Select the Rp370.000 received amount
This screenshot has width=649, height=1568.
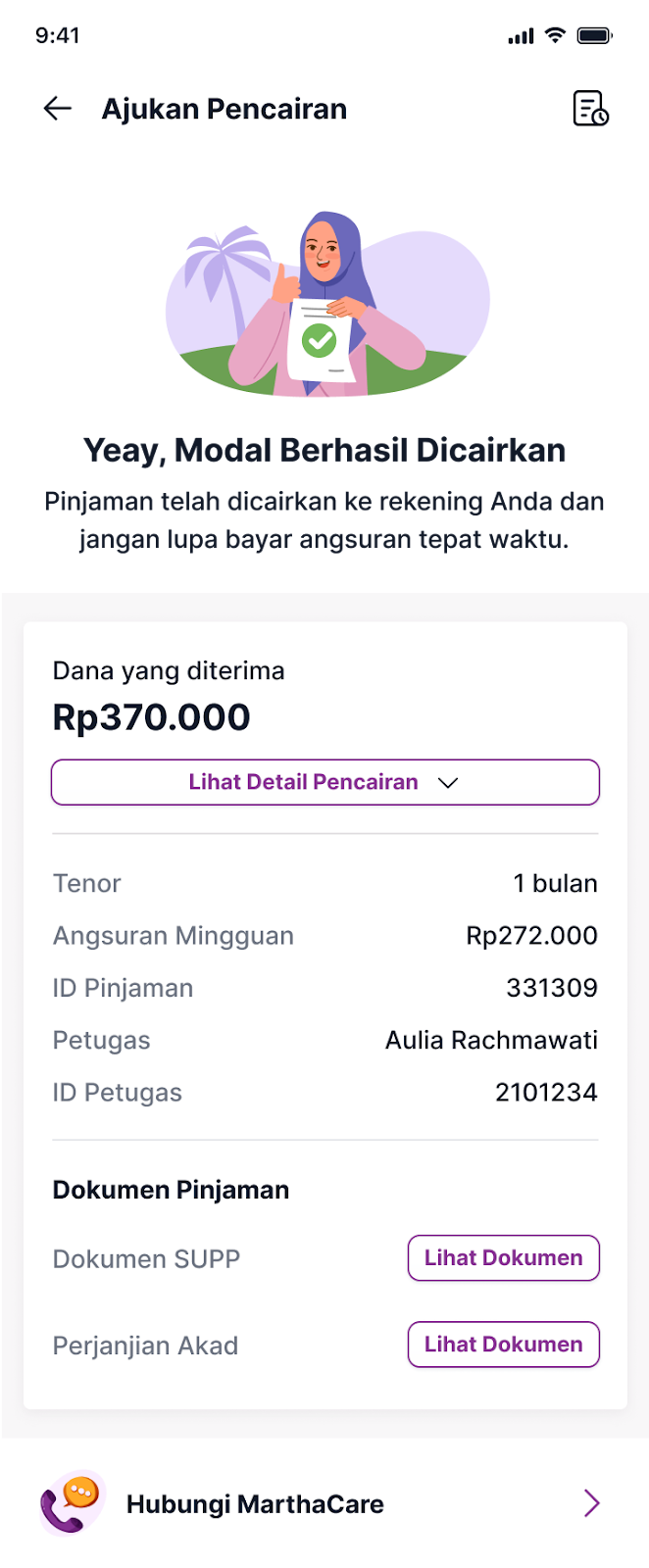click(152, 717)
